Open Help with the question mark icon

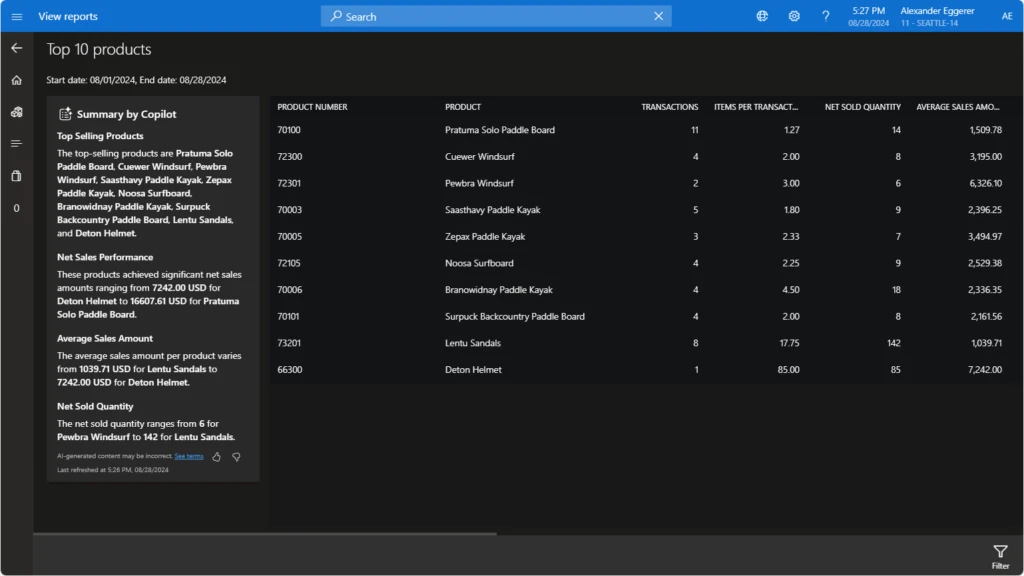click(x=826, y=16)
